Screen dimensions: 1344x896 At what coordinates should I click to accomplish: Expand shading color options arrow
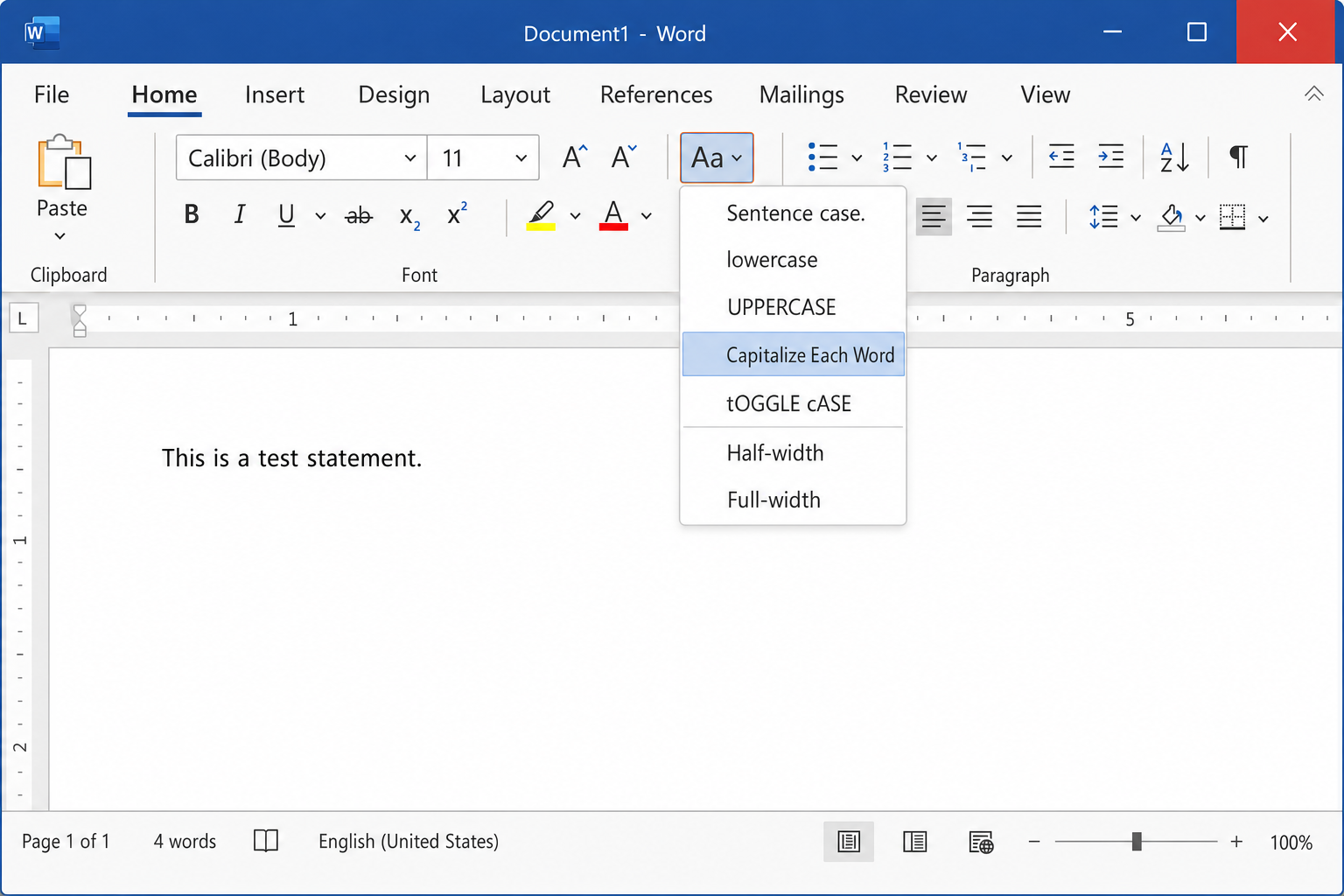(1200, 218)
